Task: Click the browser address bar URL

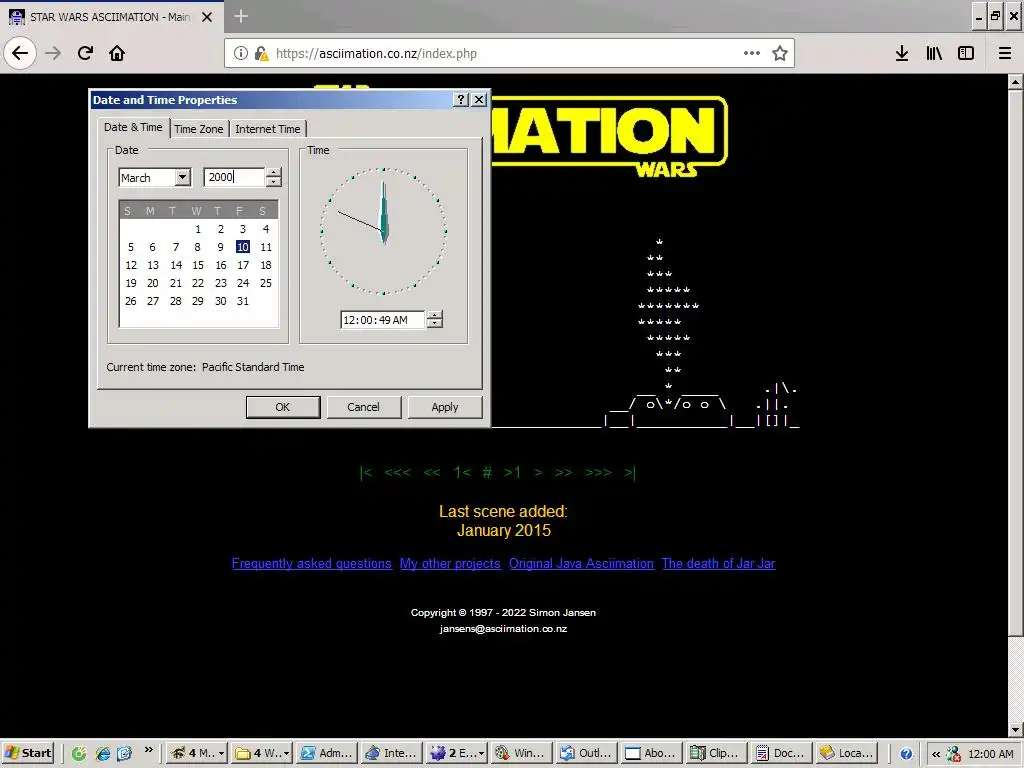Action: (x=376, y=54)
